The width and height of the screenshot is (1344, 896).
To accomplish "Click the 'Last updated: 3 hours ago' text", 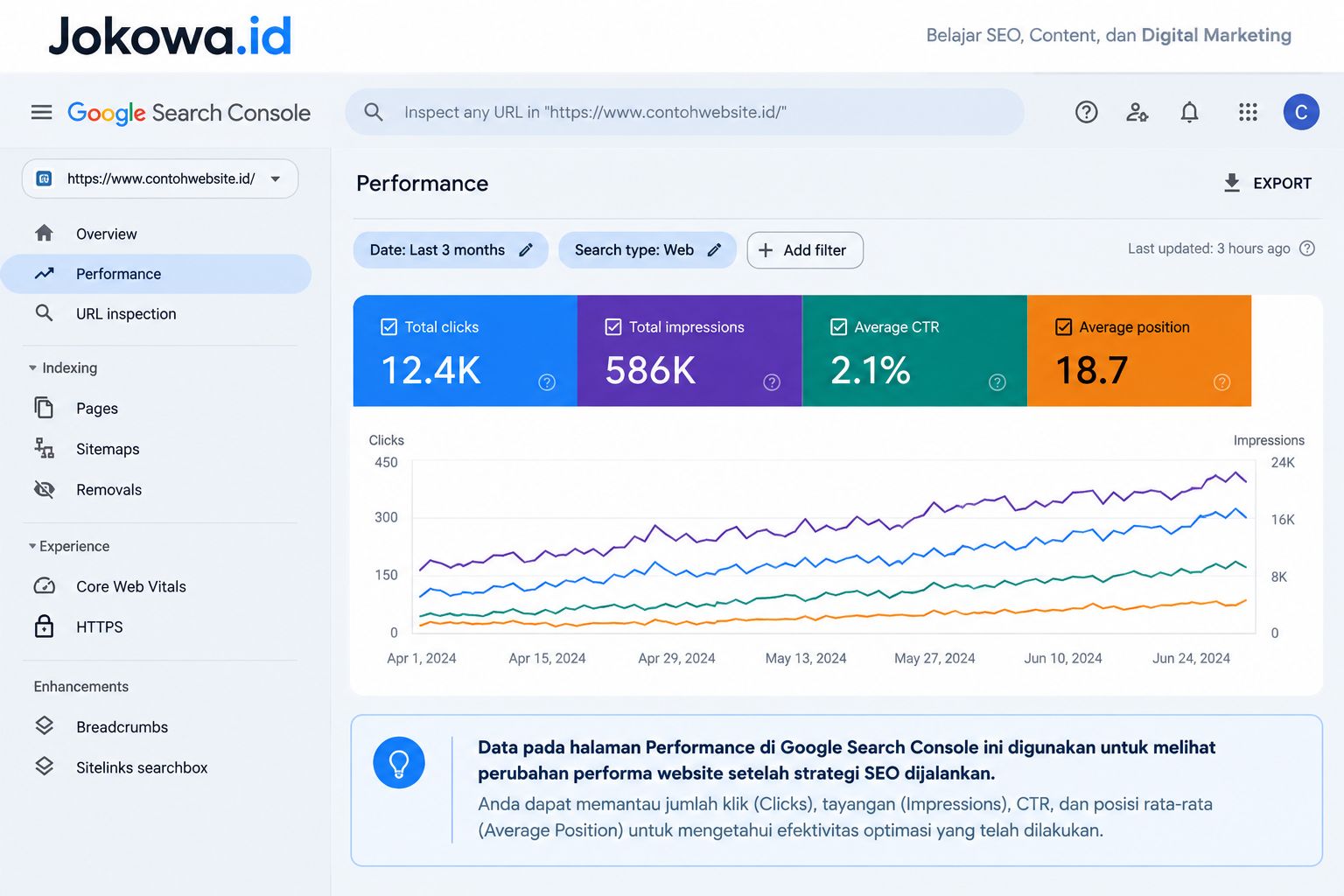I will coord(1208,248).
